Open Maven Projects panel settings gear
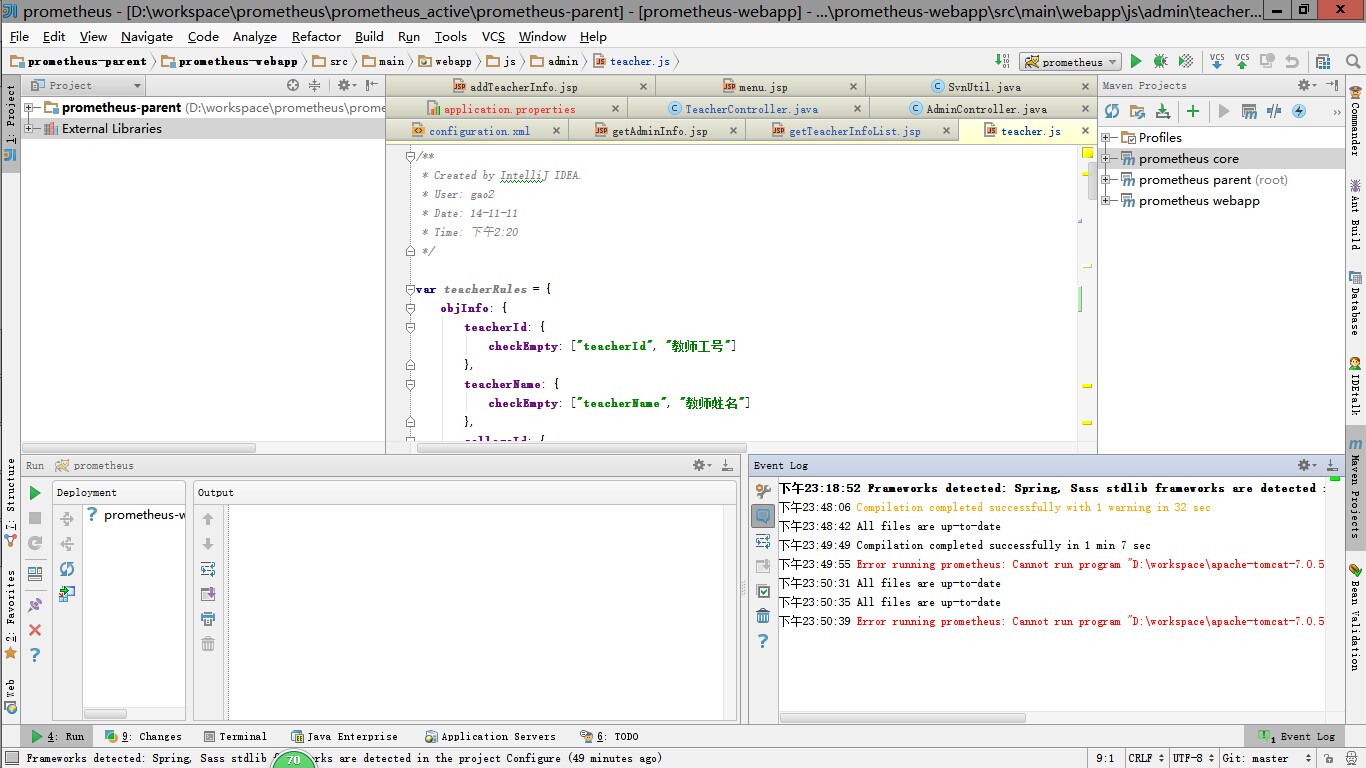The height and width of the screenshot is (768, 1366). pos(1306,86)
